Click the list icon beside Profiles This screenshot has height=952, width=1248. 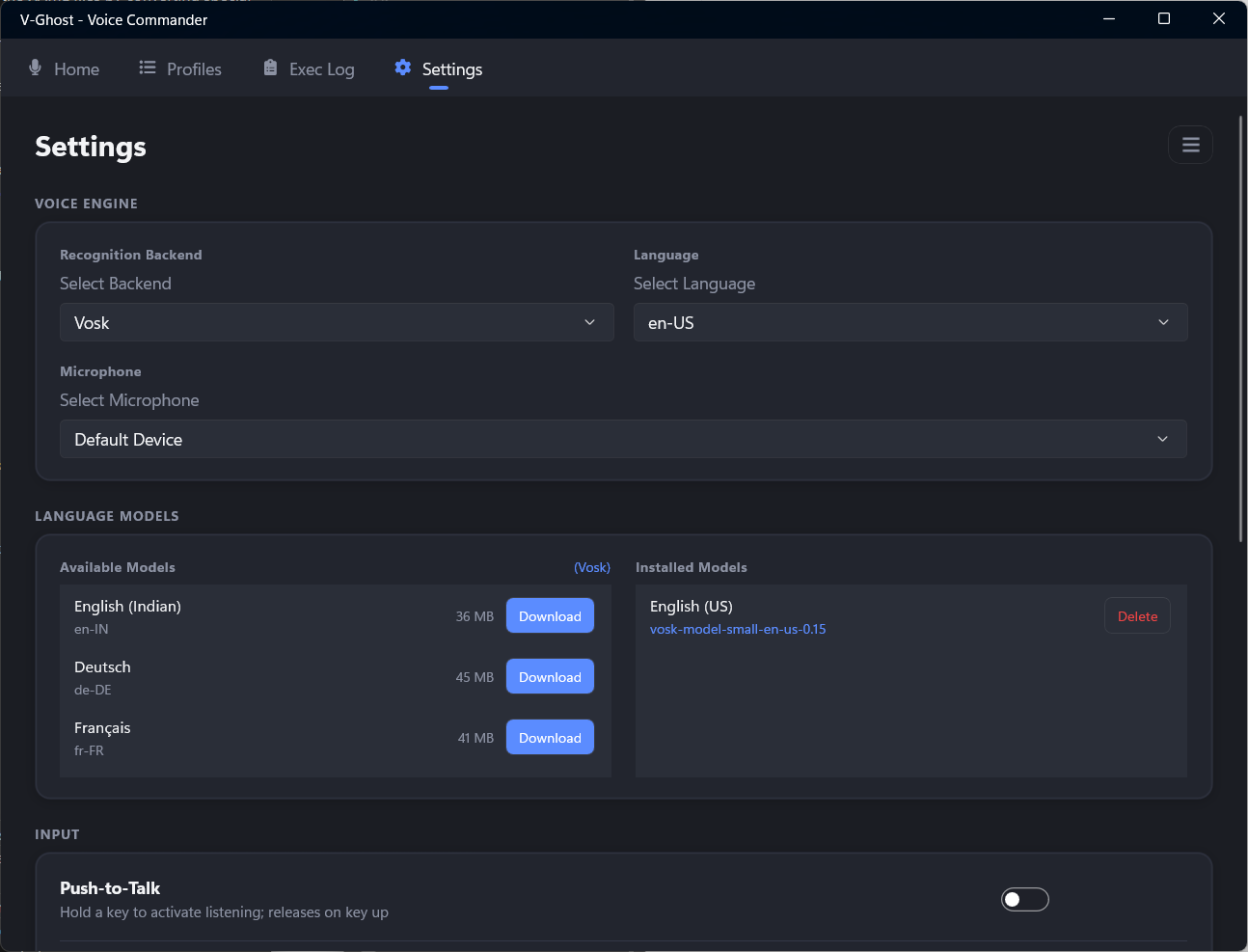(148, 68)
